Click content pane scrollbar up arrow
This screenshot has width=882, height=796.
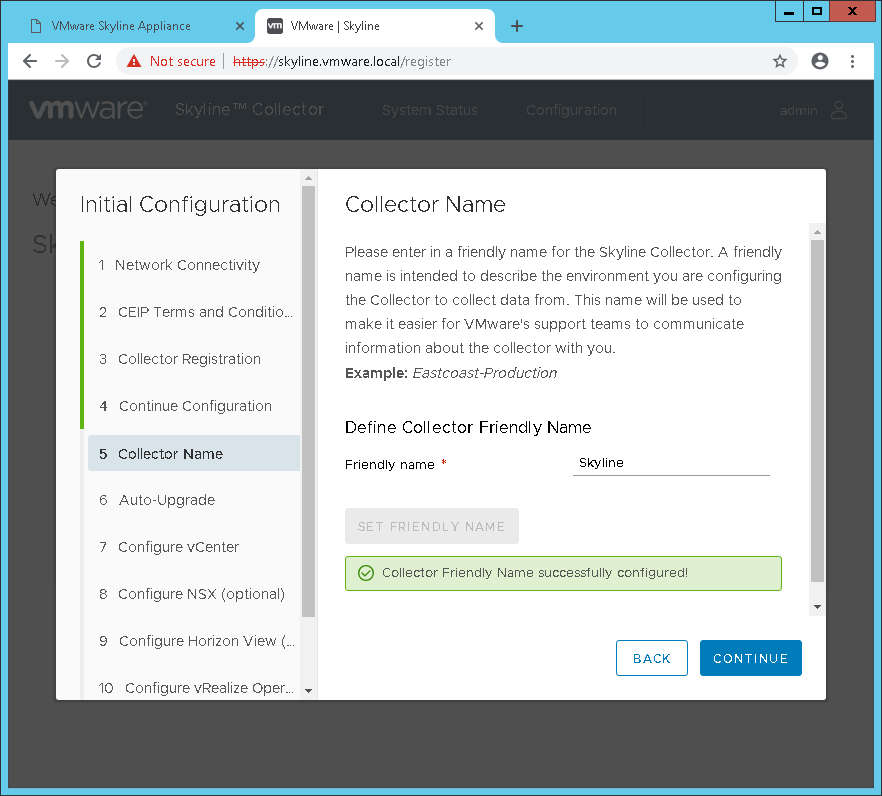point(817,232)
